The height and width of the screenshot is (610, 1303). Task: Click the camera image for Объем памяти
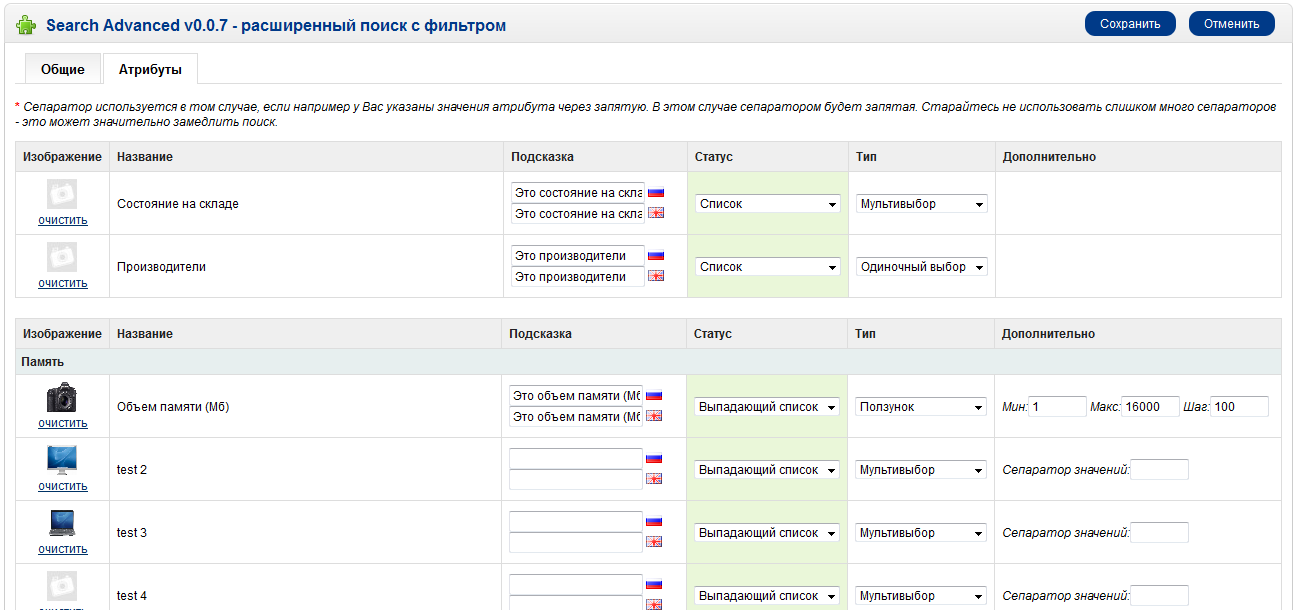coord(62,397)
